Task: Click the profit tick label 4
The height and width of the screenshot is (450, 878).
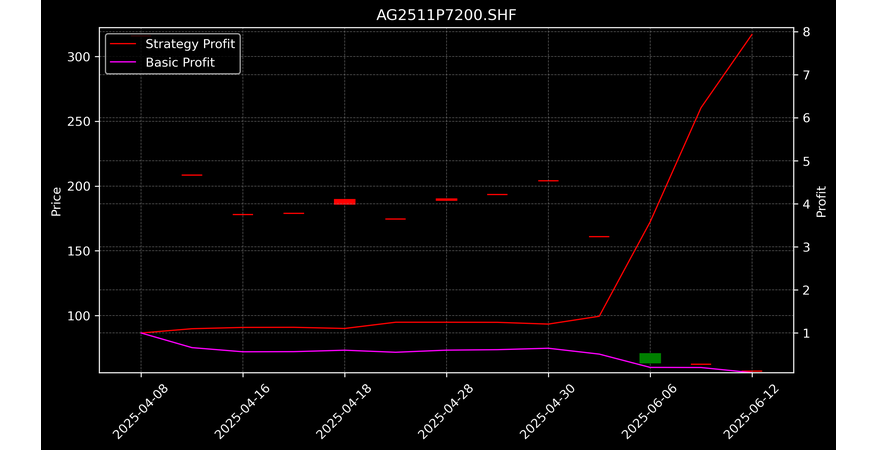Action: click(x=806, y=204)
